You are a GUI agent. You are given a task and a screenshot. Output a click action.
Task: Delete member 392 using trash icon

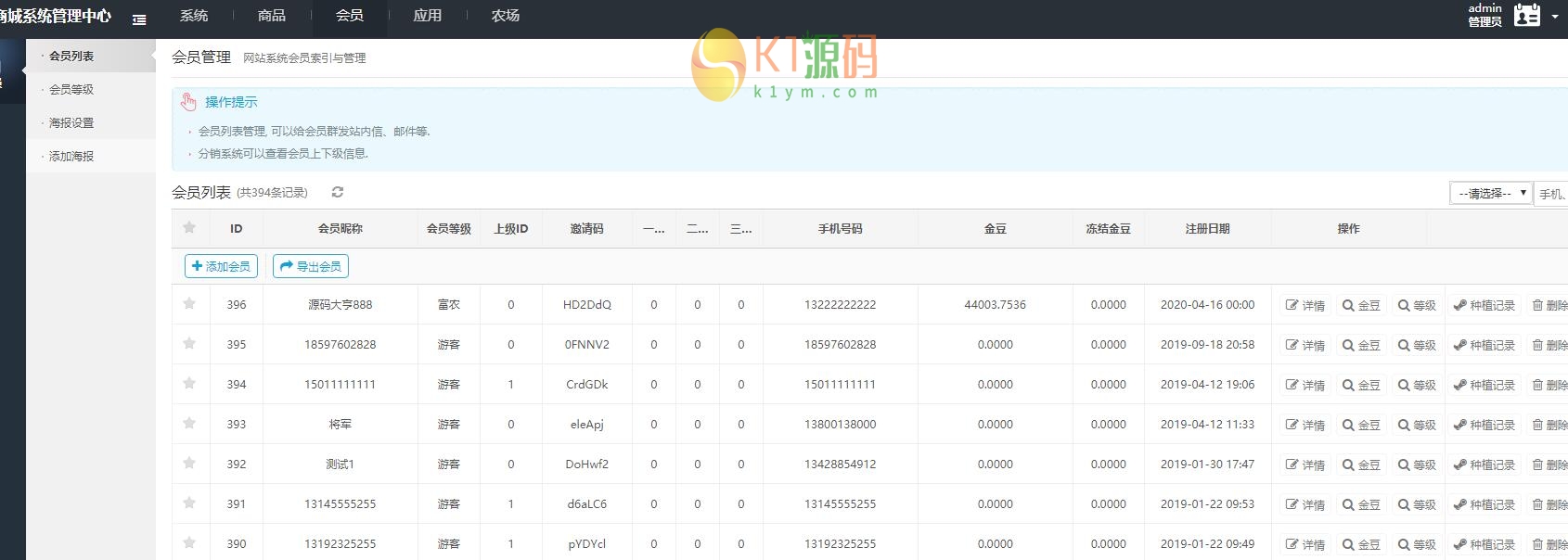tap(1549, 465)
